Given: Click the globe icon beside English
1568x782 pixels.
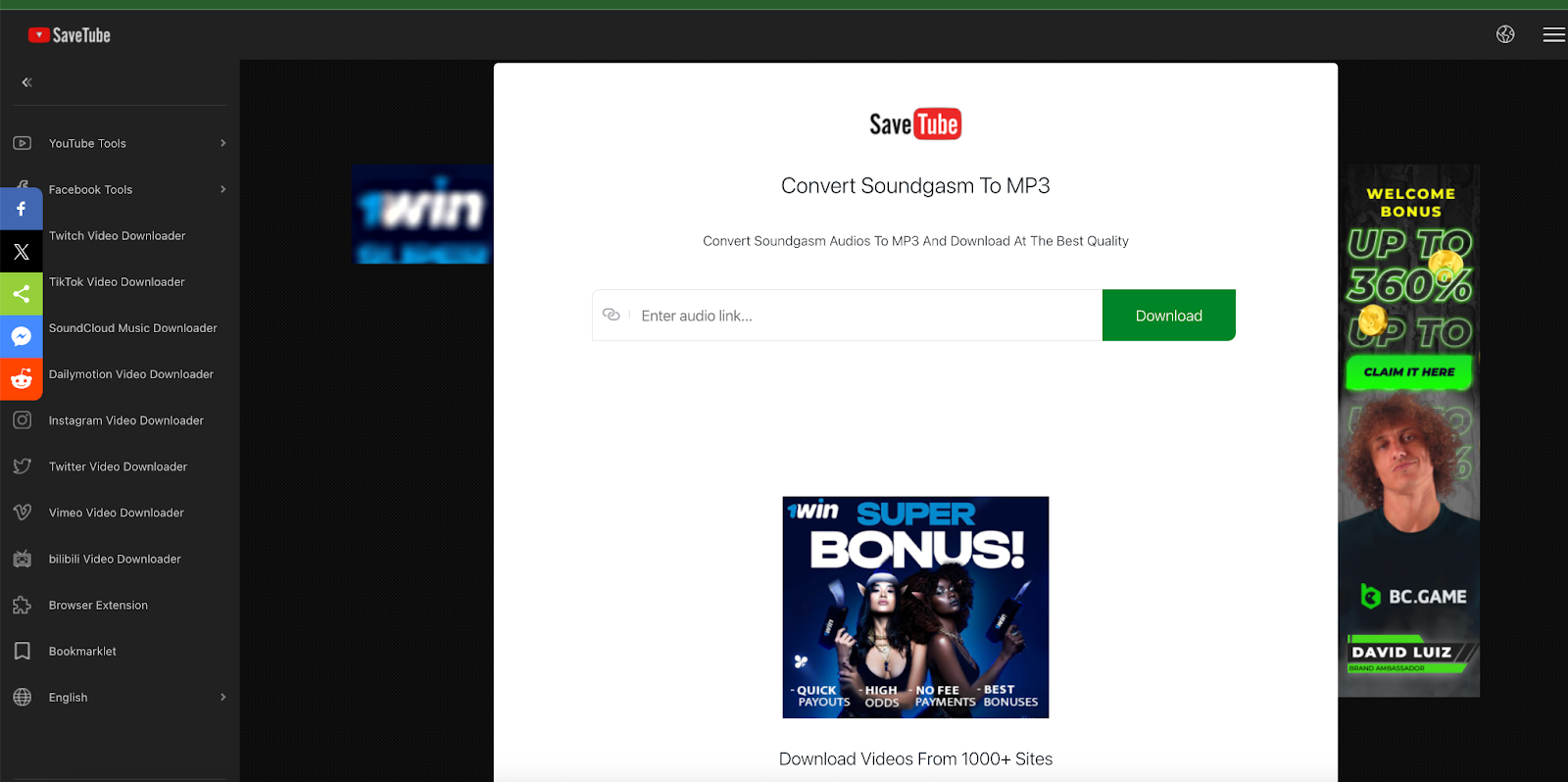Looking at the screenshot, I should 23,697.
